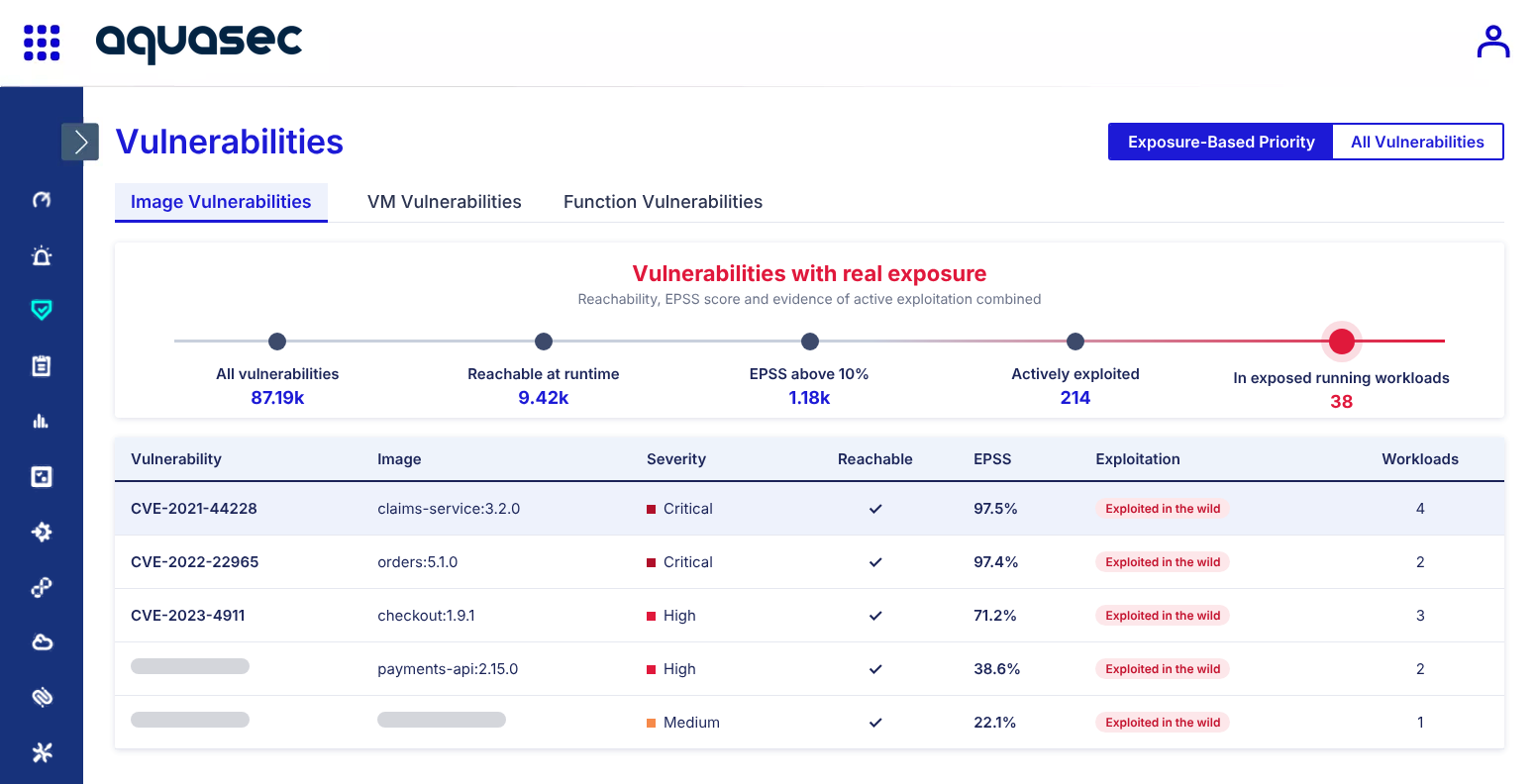The height and width of the screenshot is (784, 1536).
Task: Click the 1.18k EPSS count
Action: point(810,398)
